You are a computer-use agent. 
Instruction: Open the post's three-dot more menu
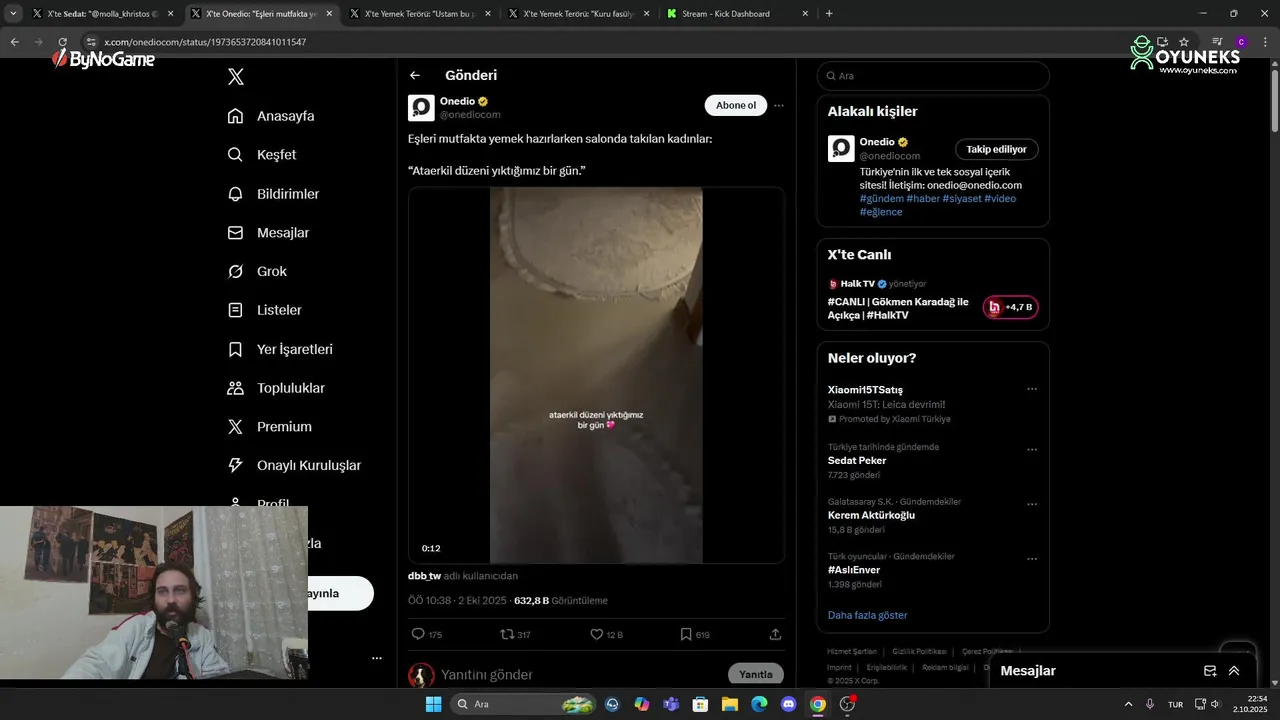click(x=779, y=105)
